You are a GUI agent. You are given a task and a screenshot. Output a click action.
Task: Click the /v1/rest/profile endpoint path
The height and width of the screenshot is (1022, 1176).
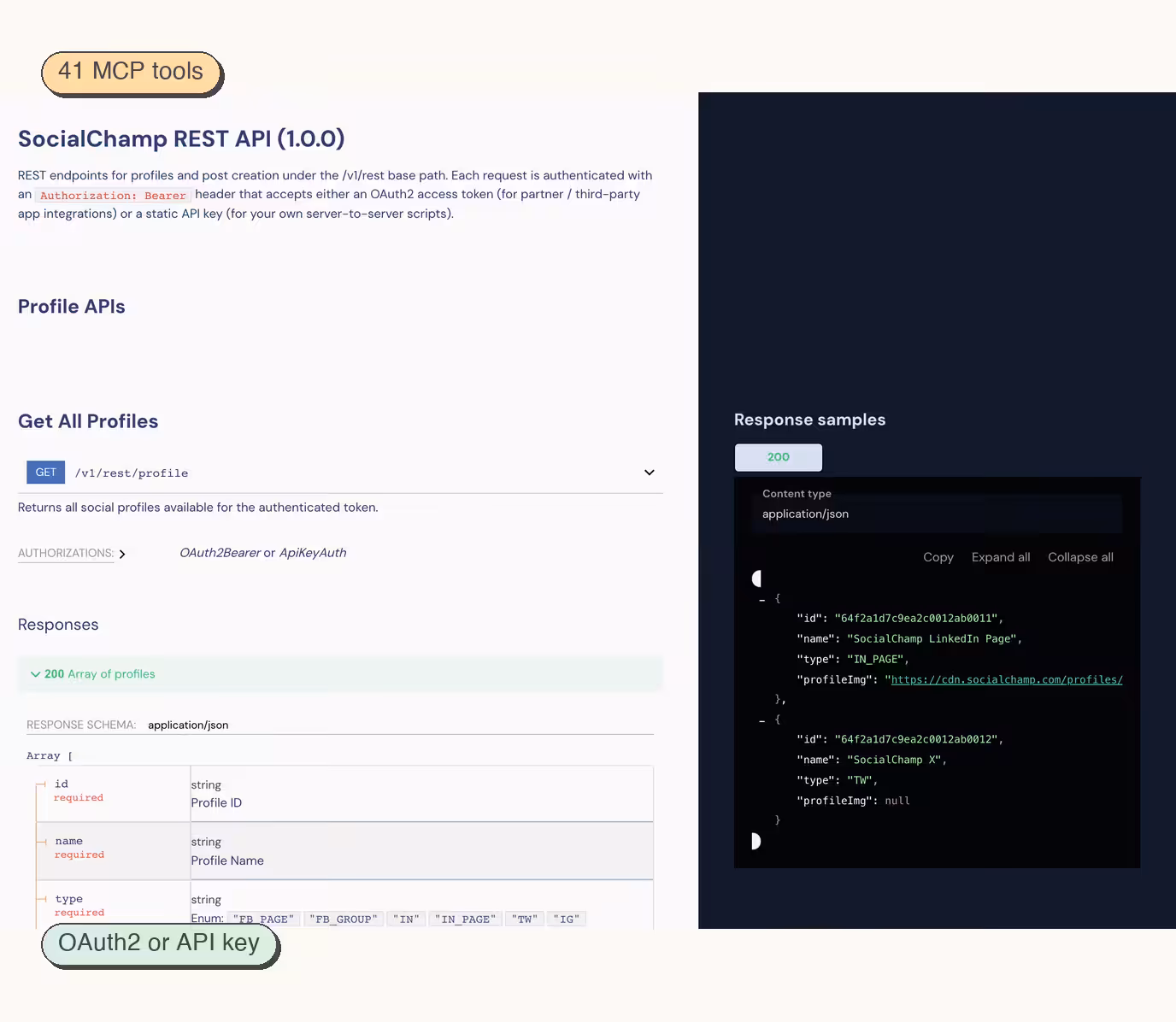coord(132,473)
